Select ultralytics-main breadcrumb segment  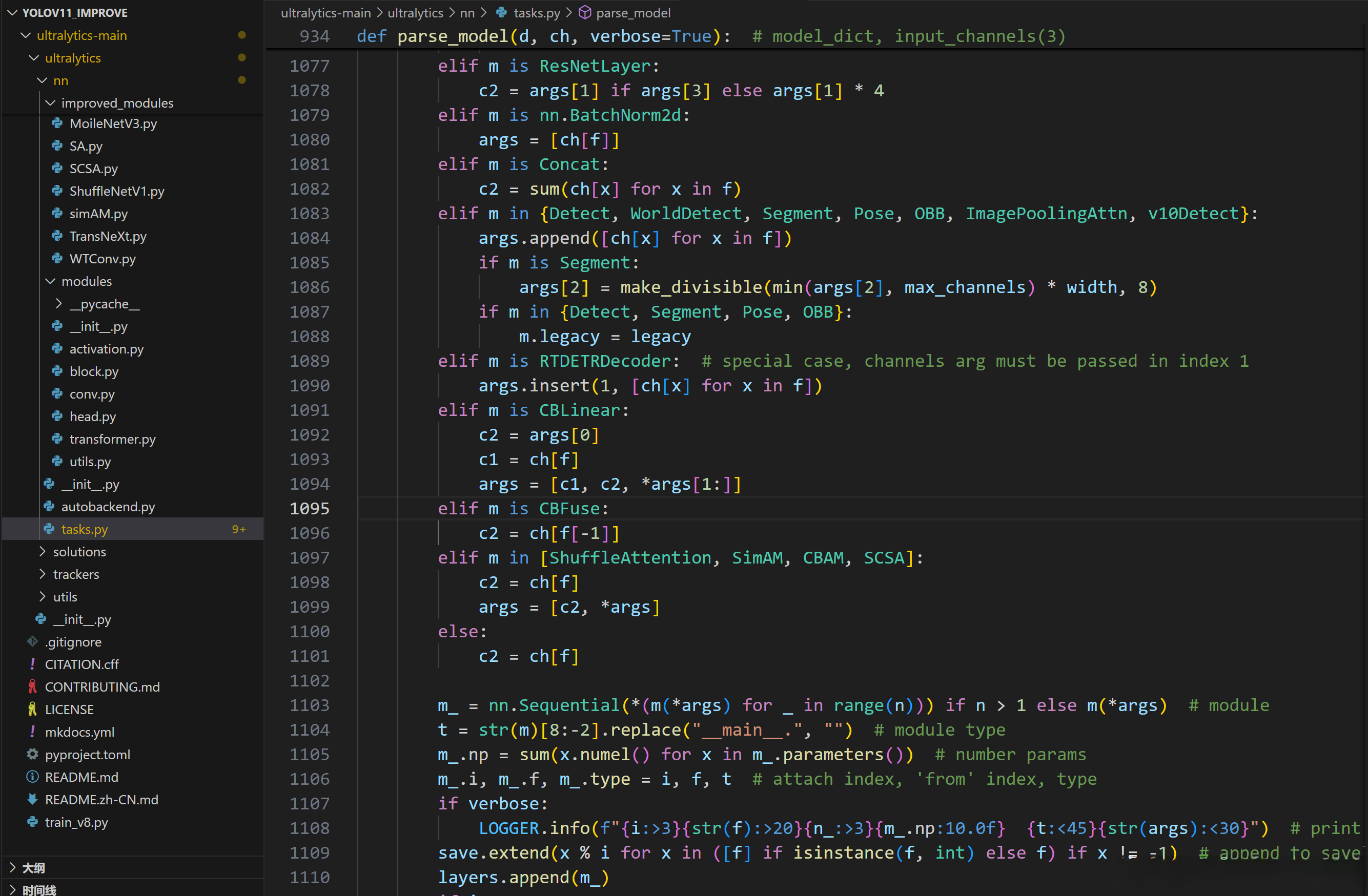(325, 13)
